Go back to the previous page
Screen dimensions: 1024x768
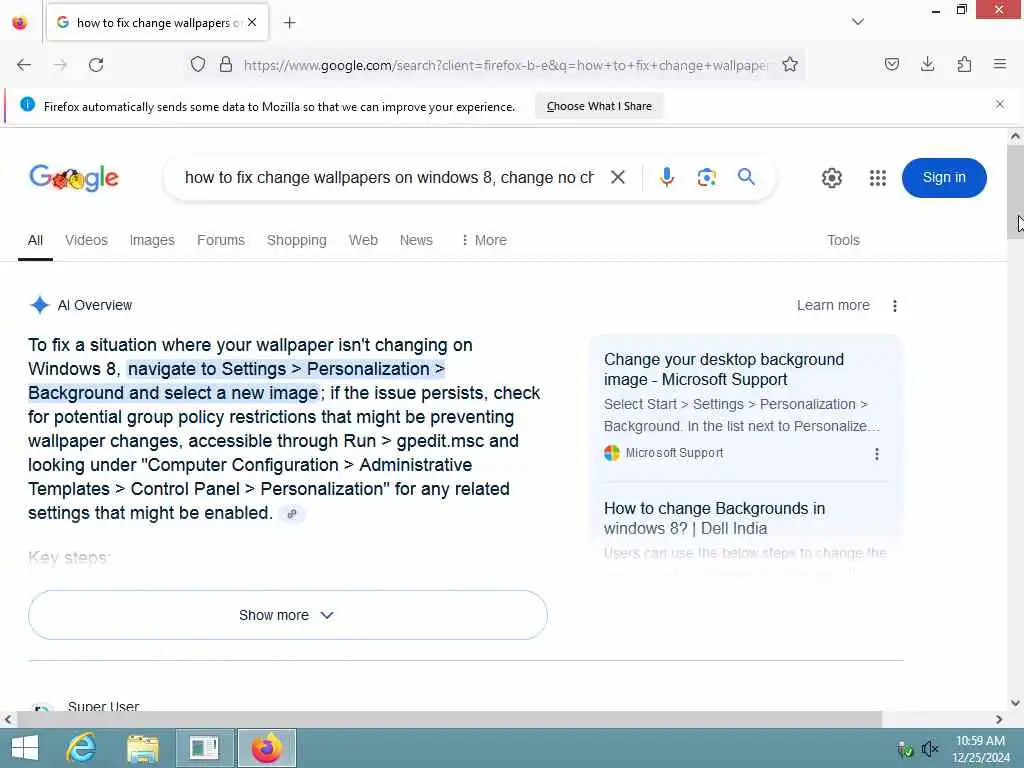click(24, 65)
